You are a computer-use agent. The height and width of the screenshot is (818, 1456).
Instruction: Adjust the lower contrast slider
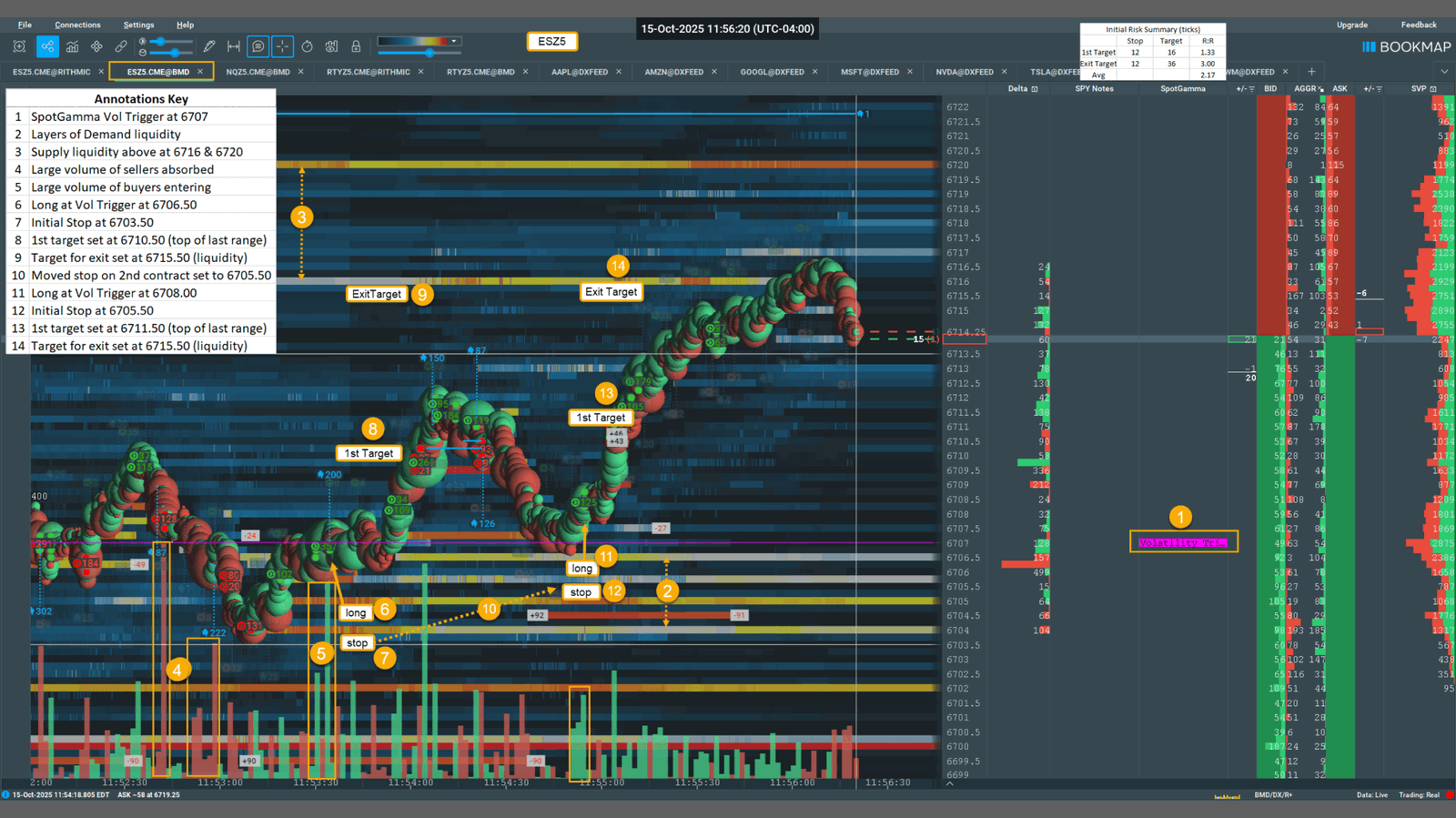click(x=173, y=53)
